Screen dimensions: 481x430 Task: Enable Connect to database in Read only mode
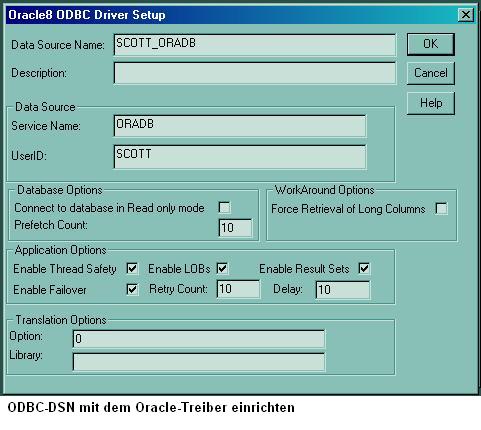[224, 207]
